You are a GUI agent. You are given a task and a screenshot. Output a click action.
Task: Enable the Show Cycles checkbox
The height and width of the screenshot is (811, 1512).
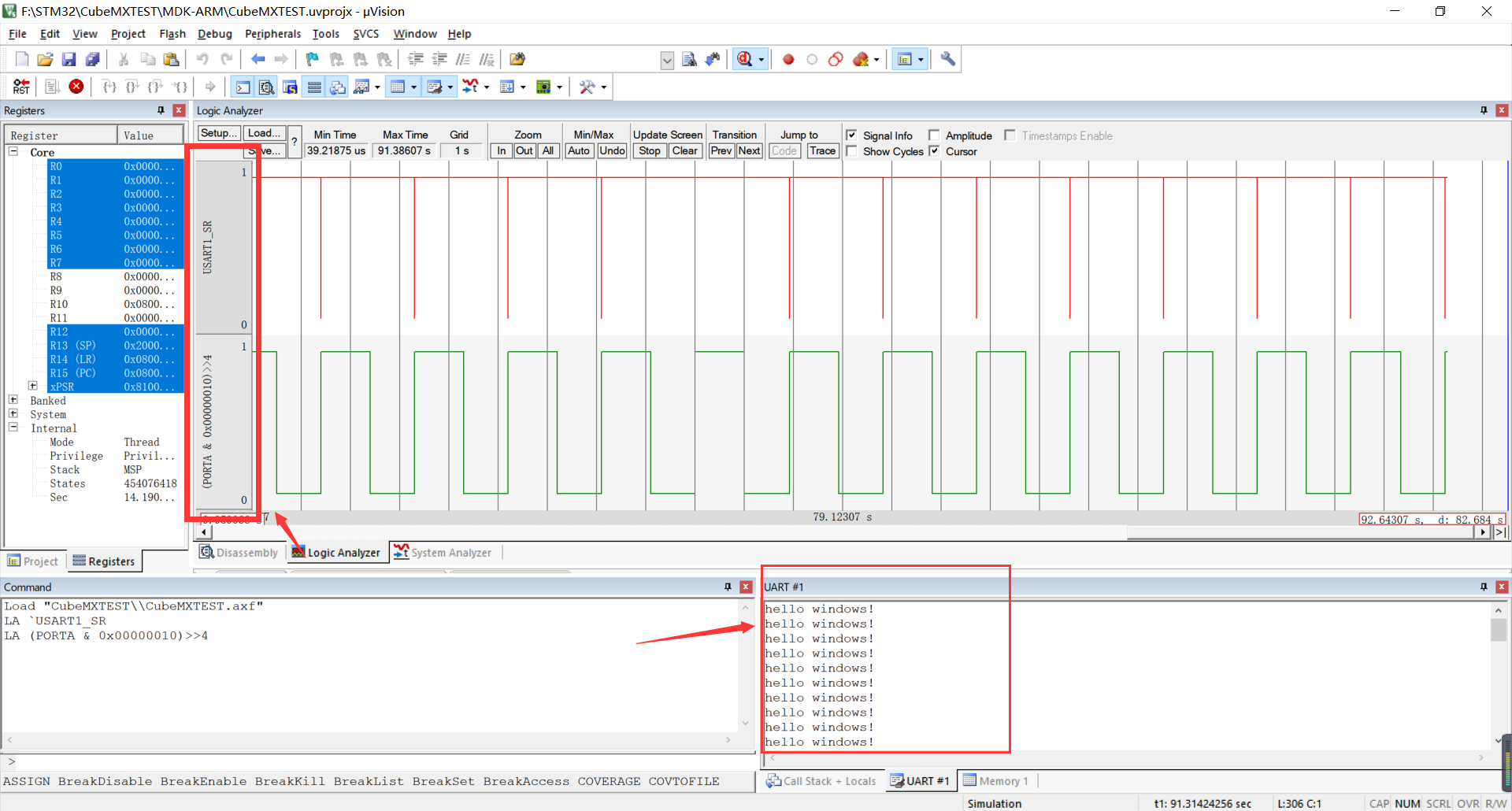(851, 151)
